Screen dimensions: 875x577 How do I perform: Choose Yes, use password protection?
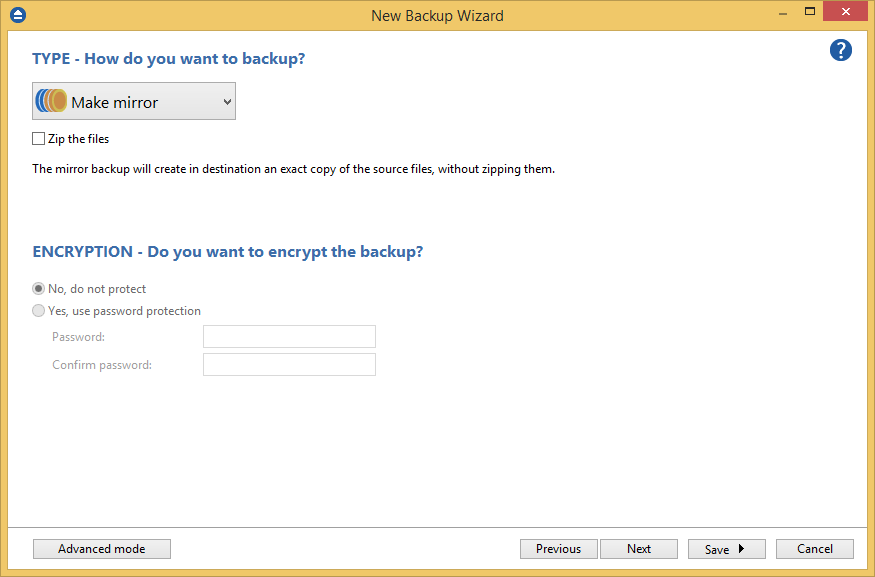pyautogui.click(x=38, y=310)
